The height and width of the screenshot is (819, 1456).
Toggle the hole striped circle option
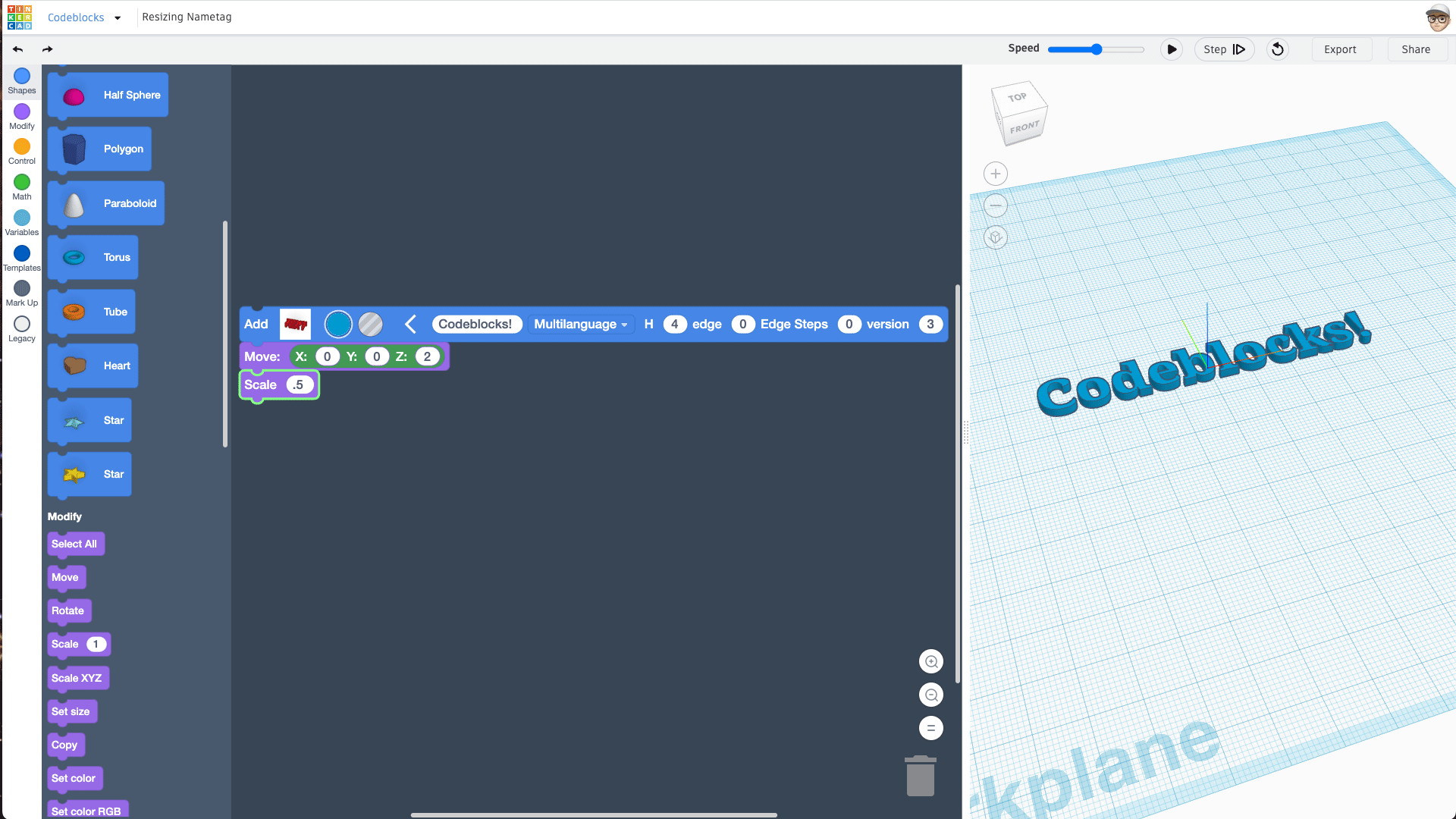[370, 325]
